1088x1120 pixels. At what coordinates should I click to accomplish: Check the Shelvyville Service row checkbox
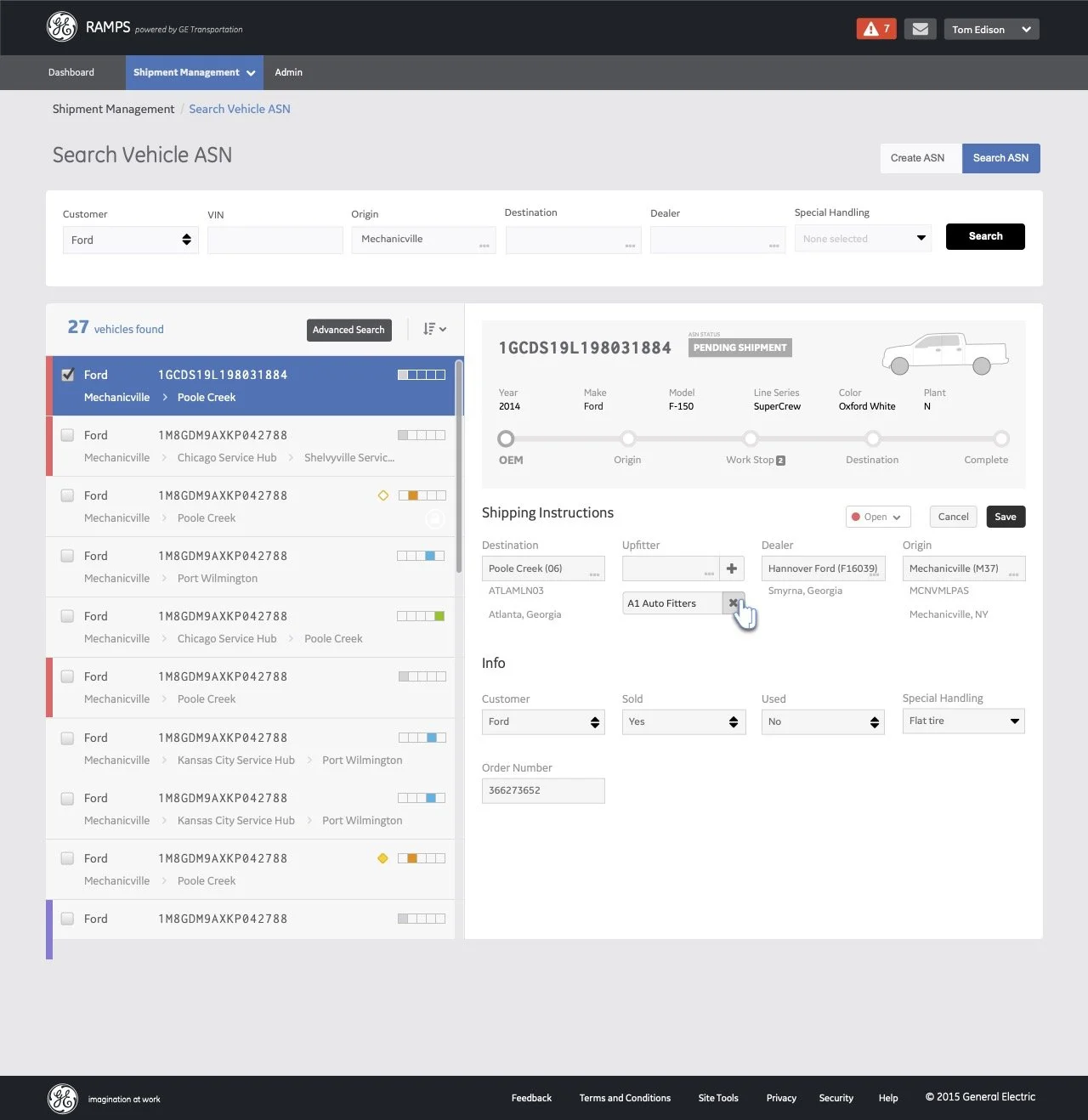tap(67, 435)
